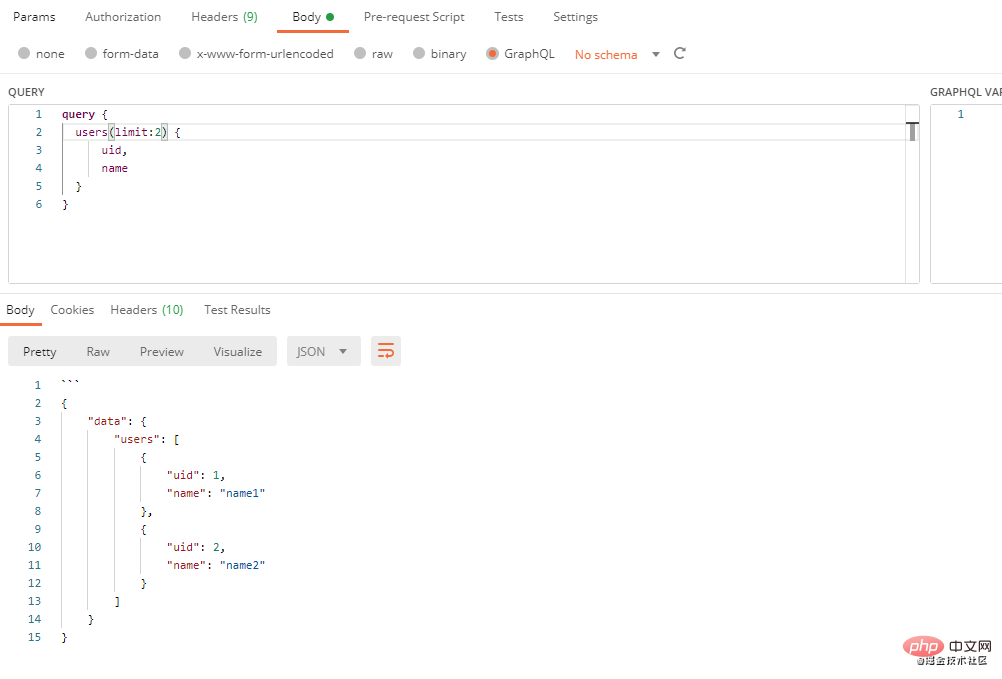Open the No schema dropdown arrow
Viewport: 1002px width, 679px height.
(656, 54)
